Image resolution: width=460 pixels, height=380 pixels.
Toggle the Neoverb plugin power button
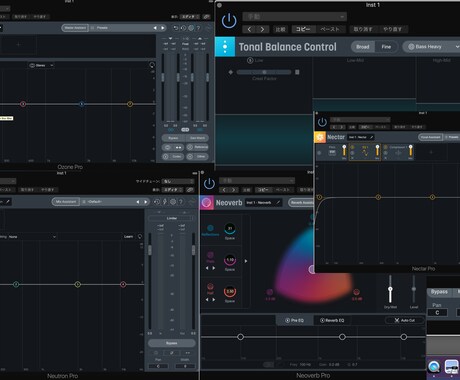click(x=209, y=183)
